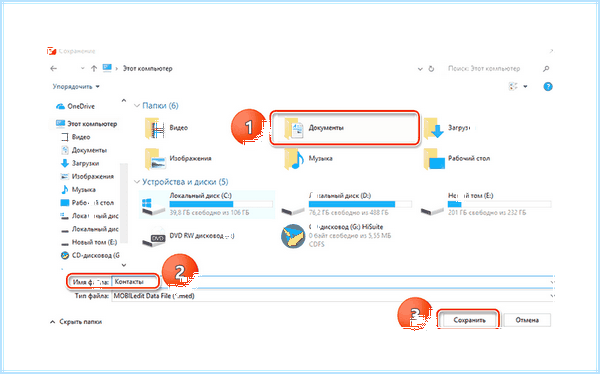Open 'Музыка' in the sidebar
Image resolution: width=600 pixels, height=374 pixels.
[78, 189]
